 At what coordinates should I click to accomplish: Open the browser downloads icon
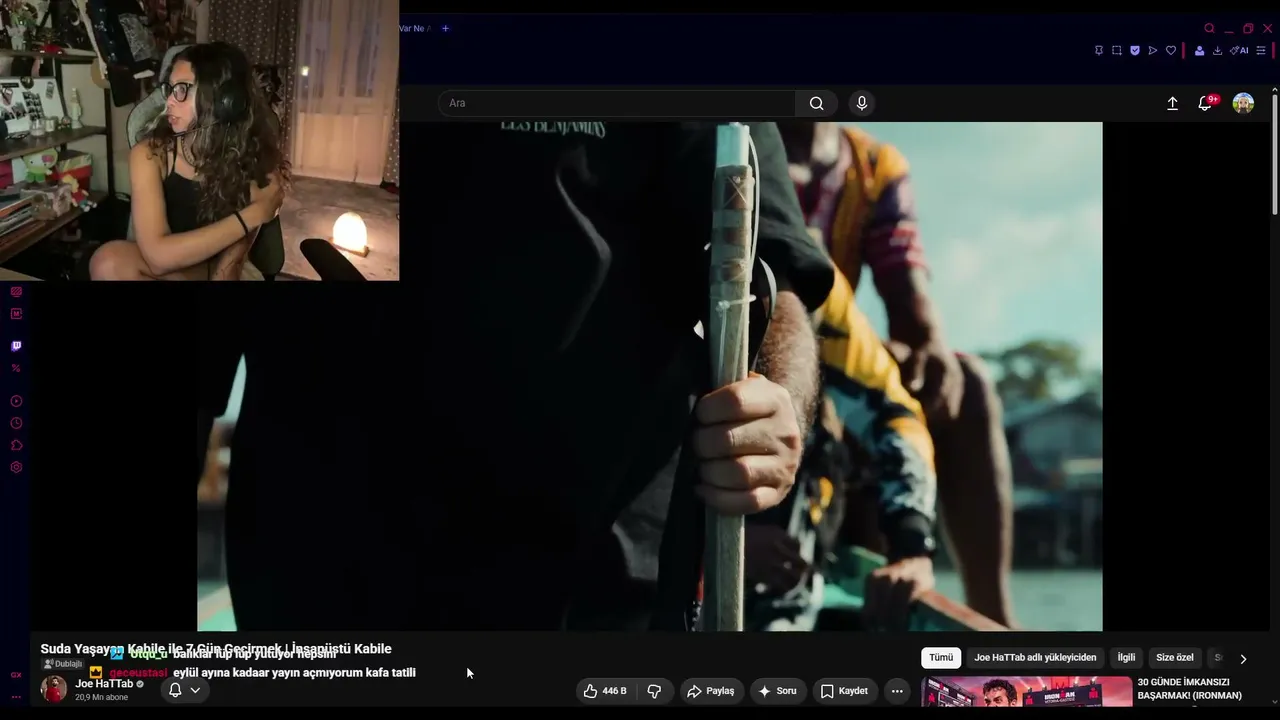point(1217,50)
